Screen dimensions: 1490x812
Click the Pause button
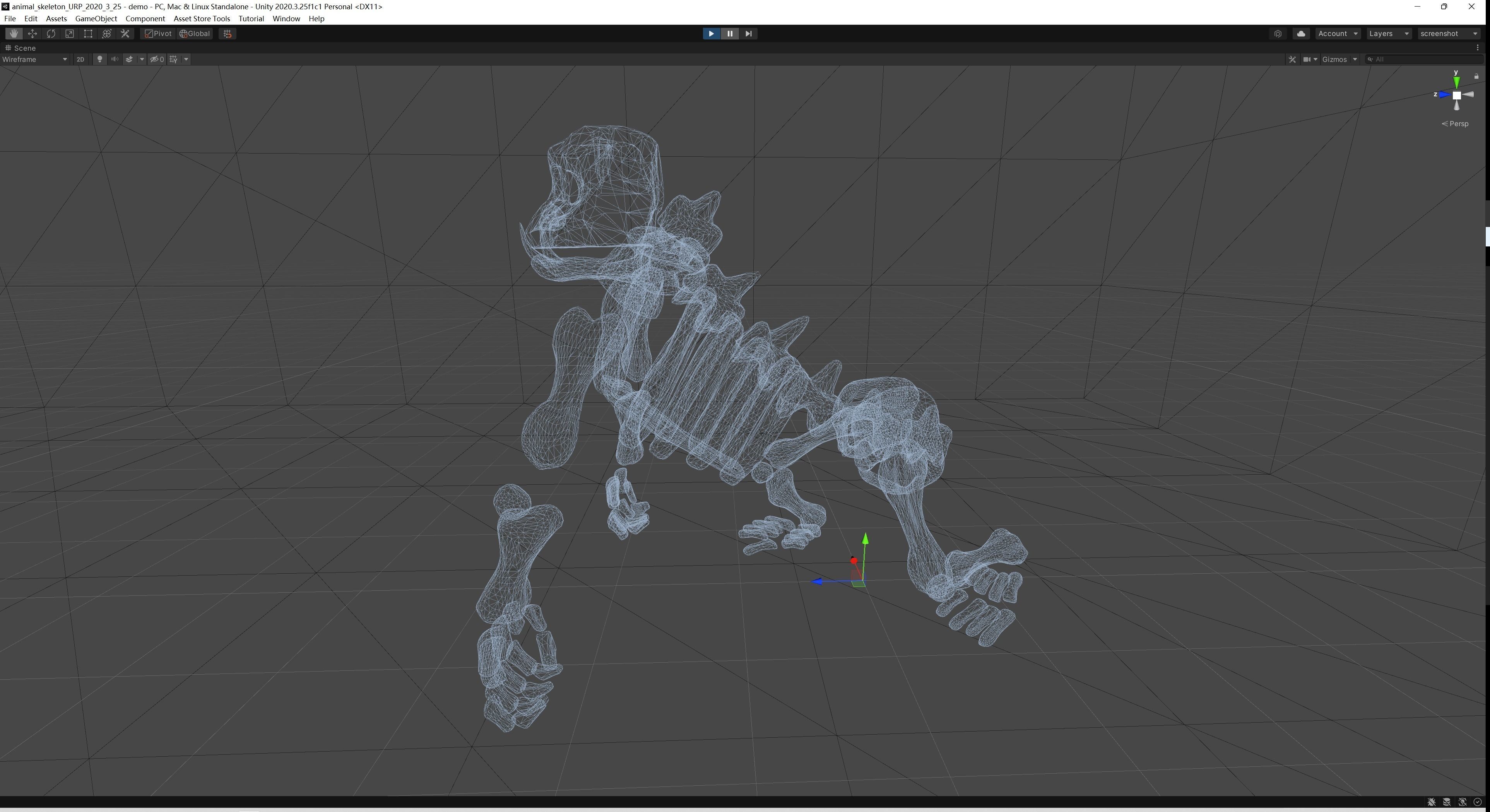coord(730,34)
